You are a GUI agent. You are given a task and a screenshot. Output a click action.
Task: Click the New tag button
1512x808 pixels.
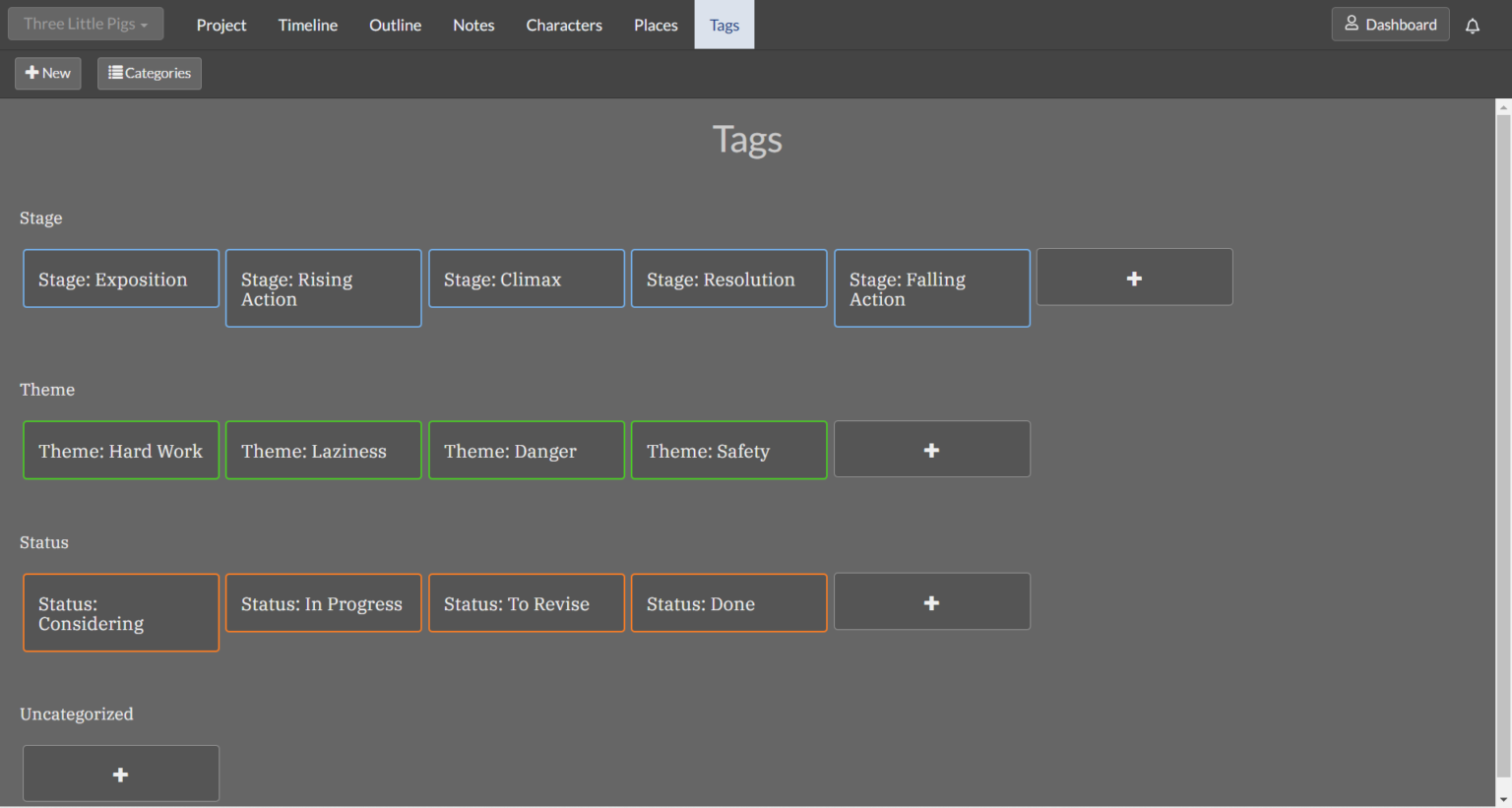point(48,73)
